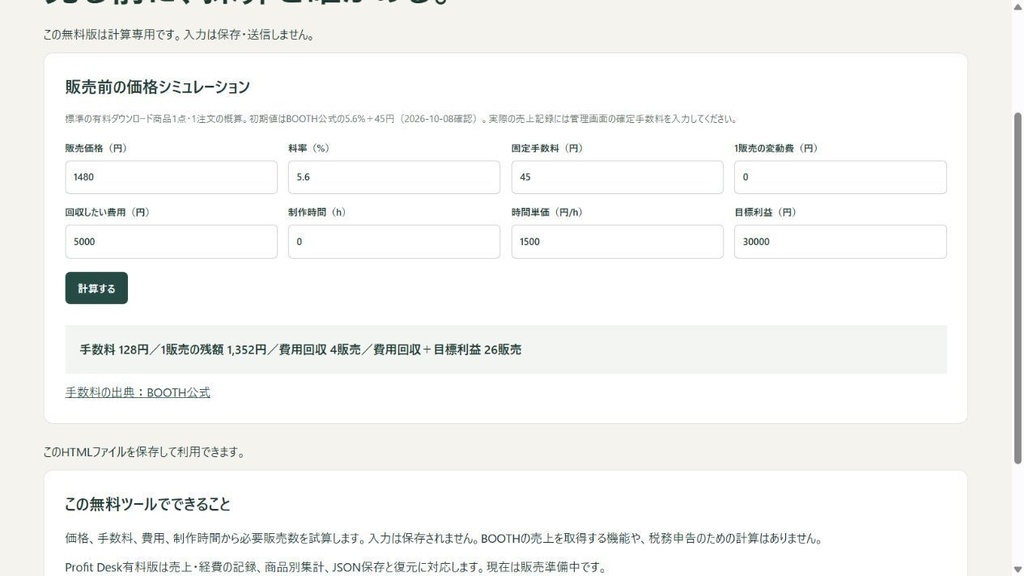Click the 計算する button
This screenshot has width=1024, height=576.
(x=97, y=288)
